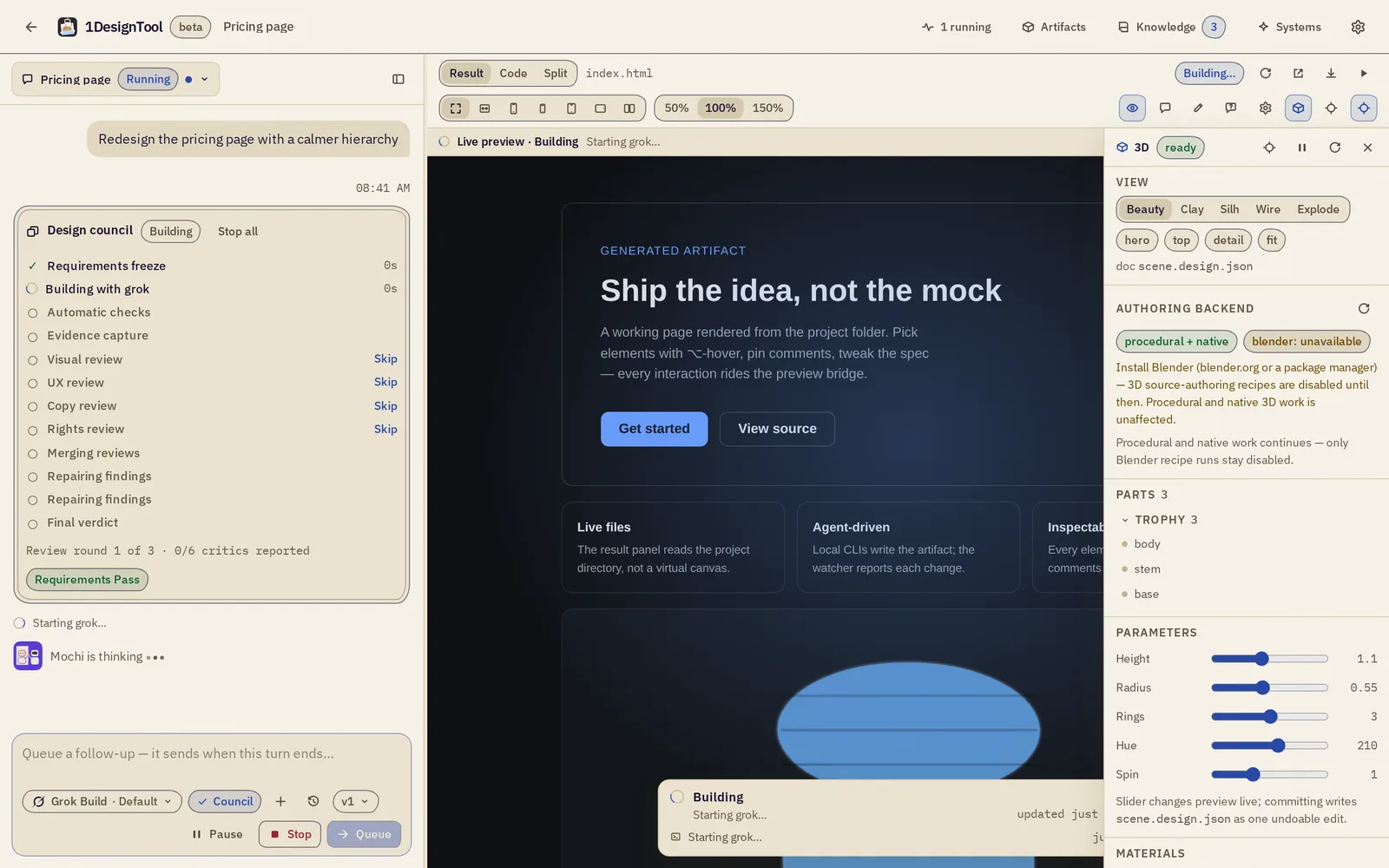Set zoom to 50%

(x=676, y=108)
